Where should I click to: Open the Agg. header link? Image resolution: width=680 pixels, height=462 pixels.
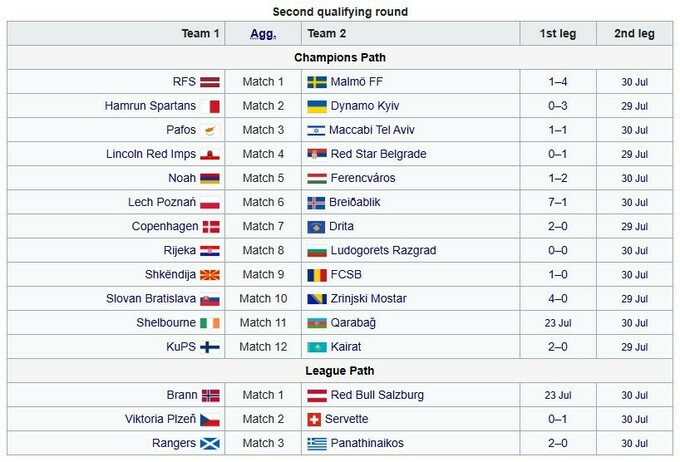(263, 33)
